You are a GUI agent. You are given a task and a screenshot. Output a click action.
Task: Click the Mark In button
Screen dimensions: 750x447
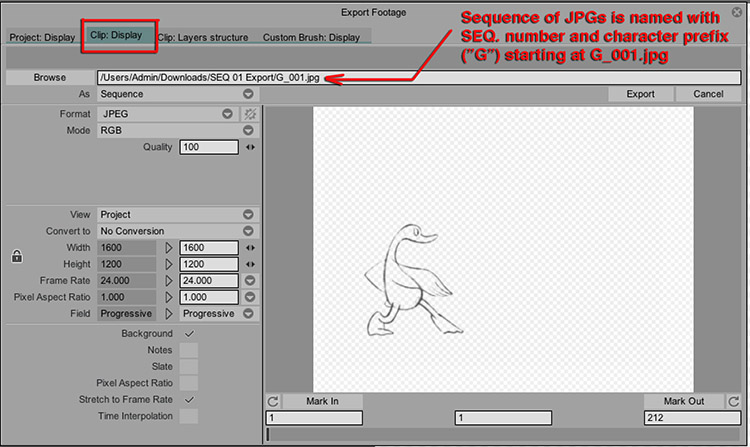(x=322, y=402)
